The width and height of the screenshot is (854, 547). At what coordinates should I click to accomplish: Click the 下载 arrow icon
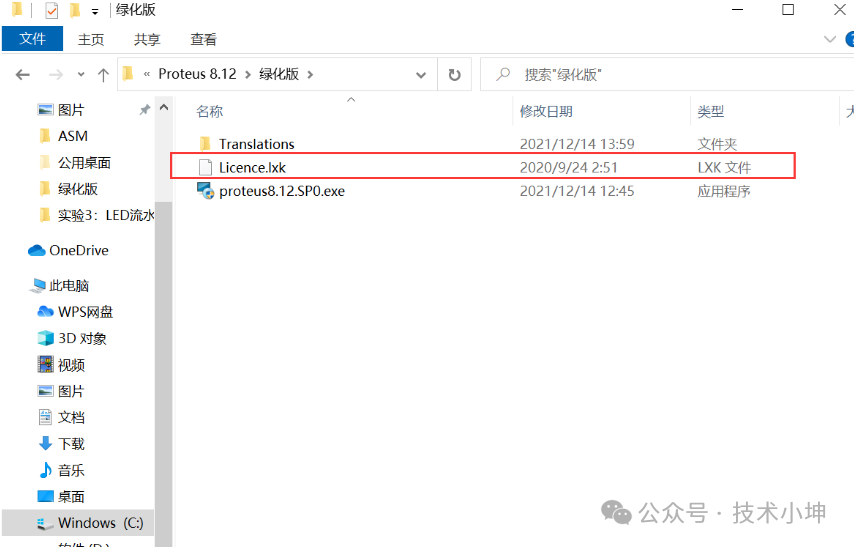pyautogui.click(x=45, y=443)
